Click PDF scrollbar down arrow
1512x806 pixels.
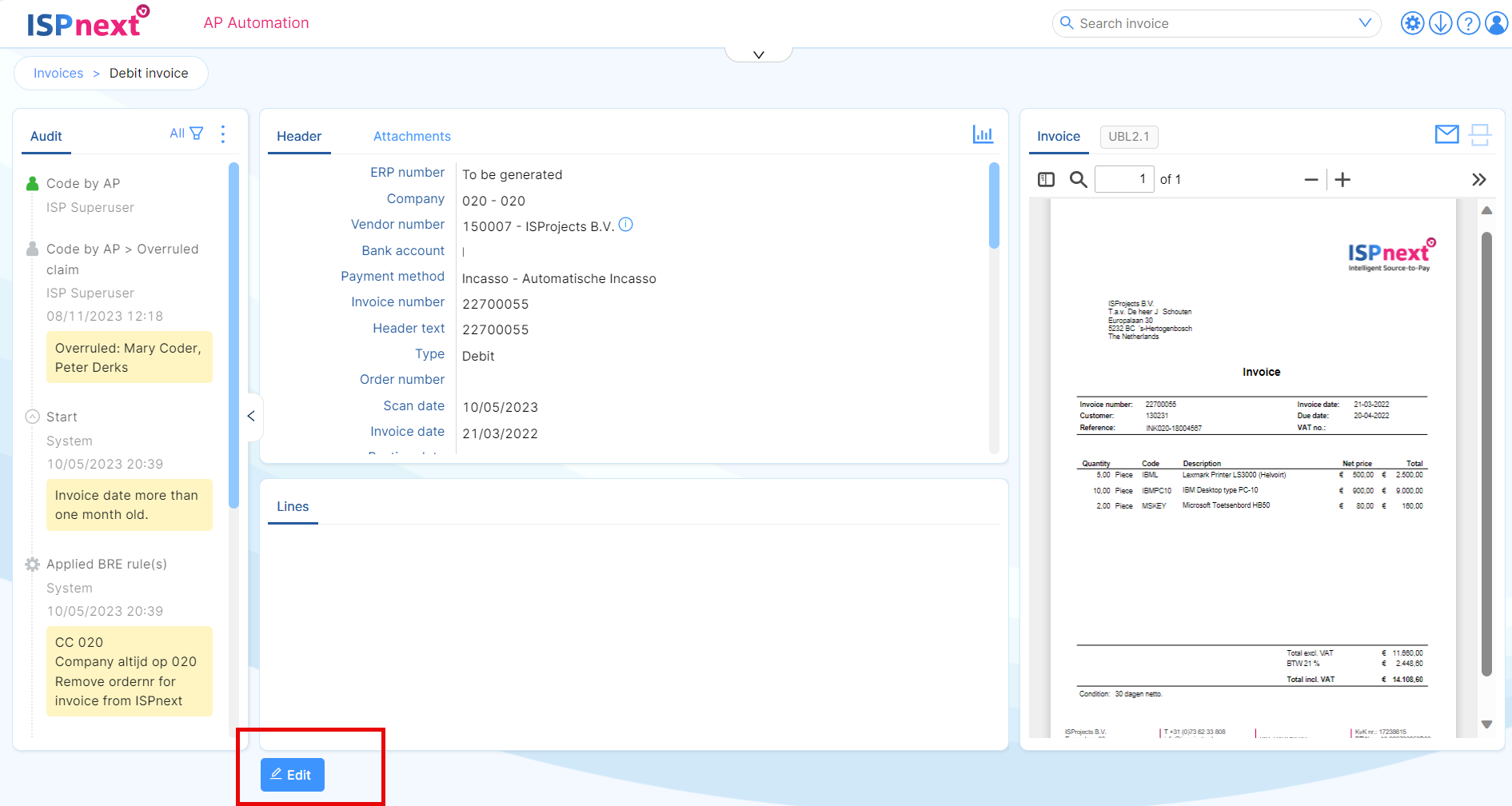(x=1486, y=724)
